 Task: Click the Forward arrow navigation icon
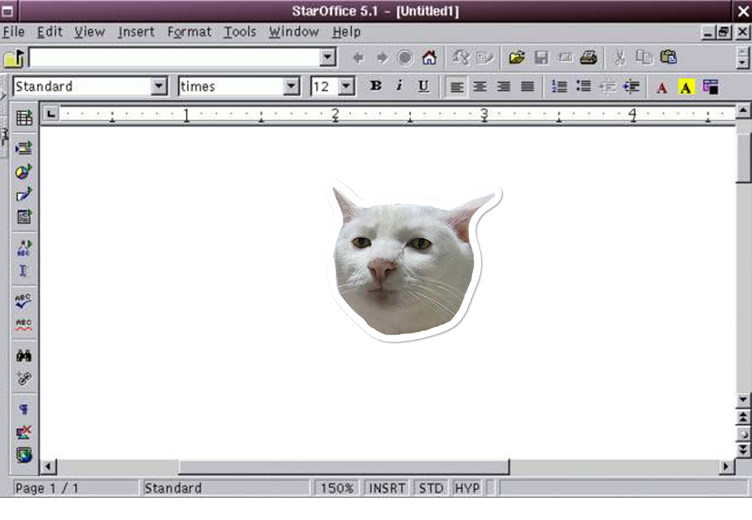pos(382,58)
